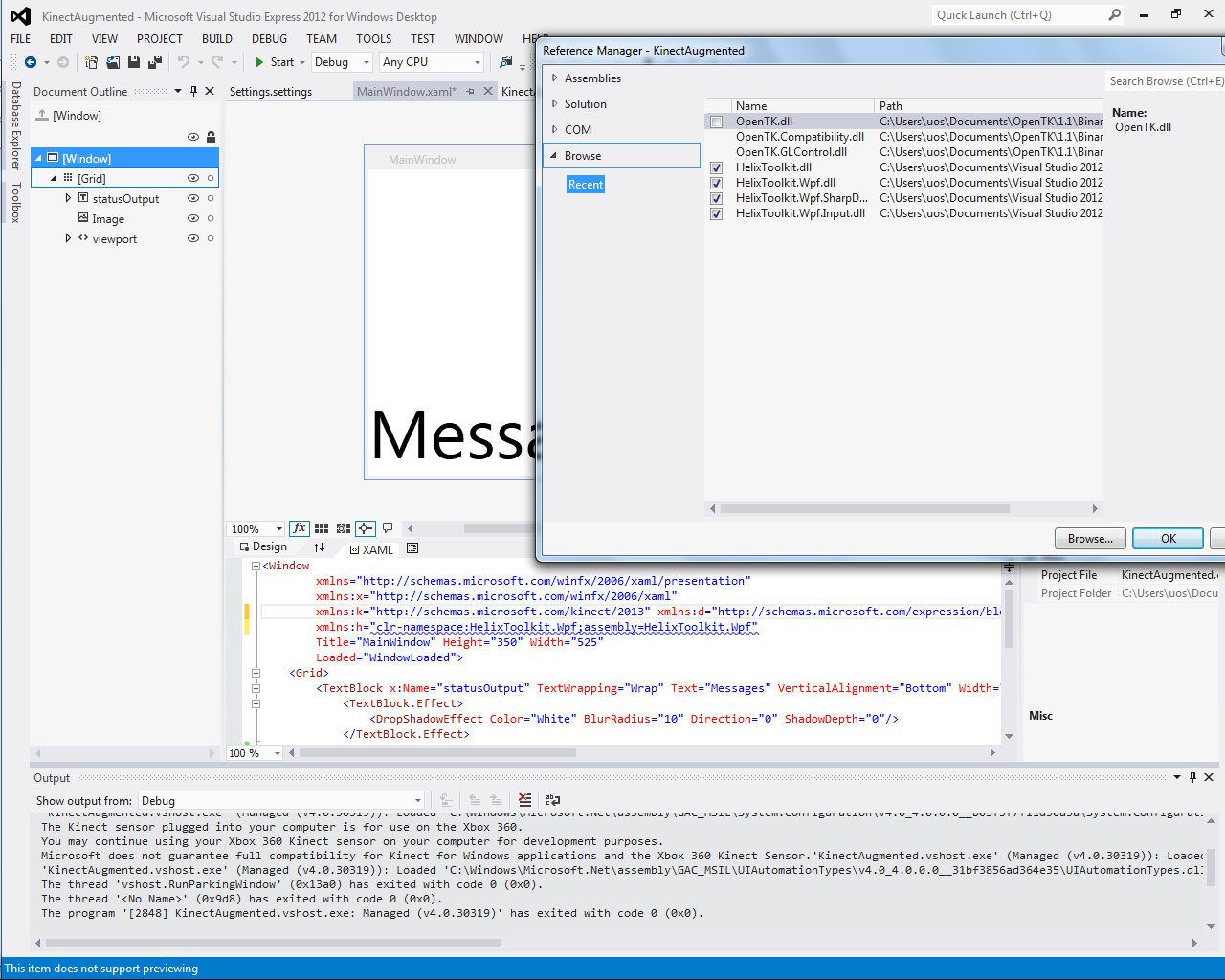Viewport: 1225px width, 980px height.
Task: Click the Navigate Backward arrow in toolbar
Action: [31, 62]
